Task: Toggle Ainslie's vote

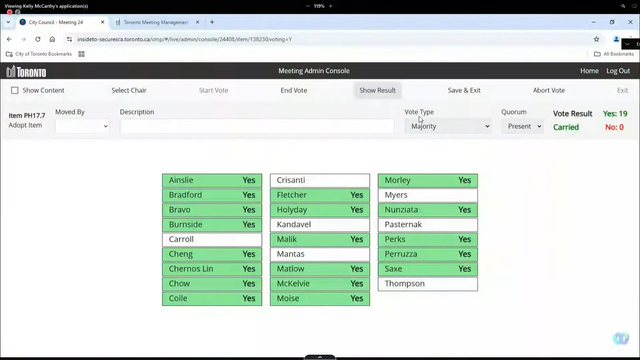Action: coord(212,180)
